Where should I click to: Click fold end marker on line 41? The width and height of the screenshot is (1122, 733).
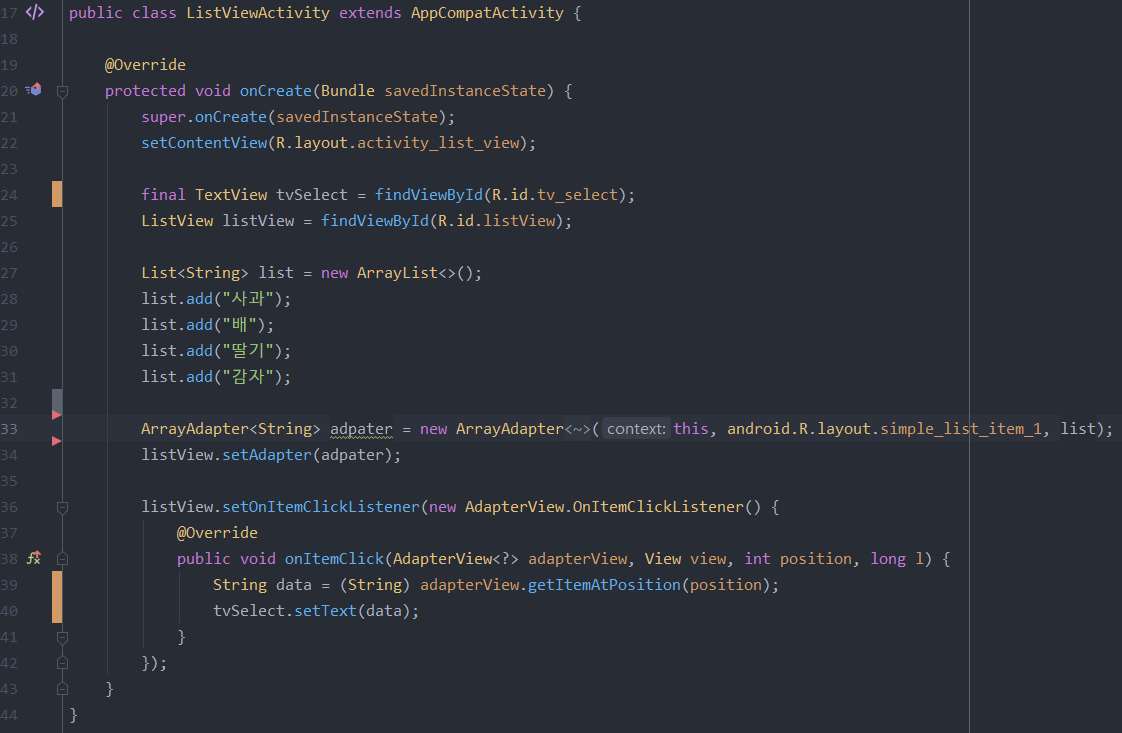point(62,637)
